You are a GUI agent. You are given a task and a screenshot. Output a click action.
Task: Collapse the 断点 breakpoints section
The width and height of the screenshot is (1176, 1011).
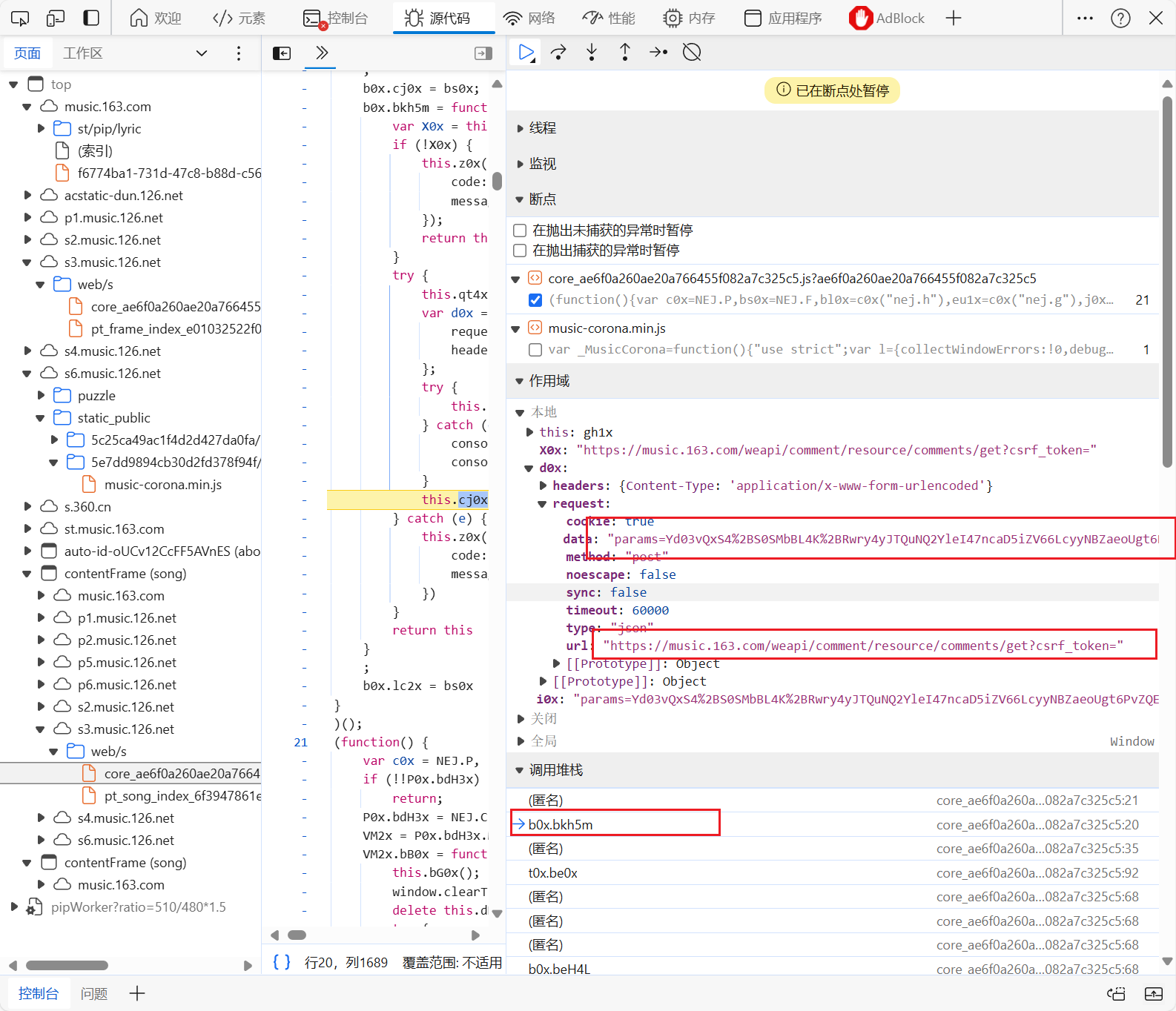coord(520,199)
